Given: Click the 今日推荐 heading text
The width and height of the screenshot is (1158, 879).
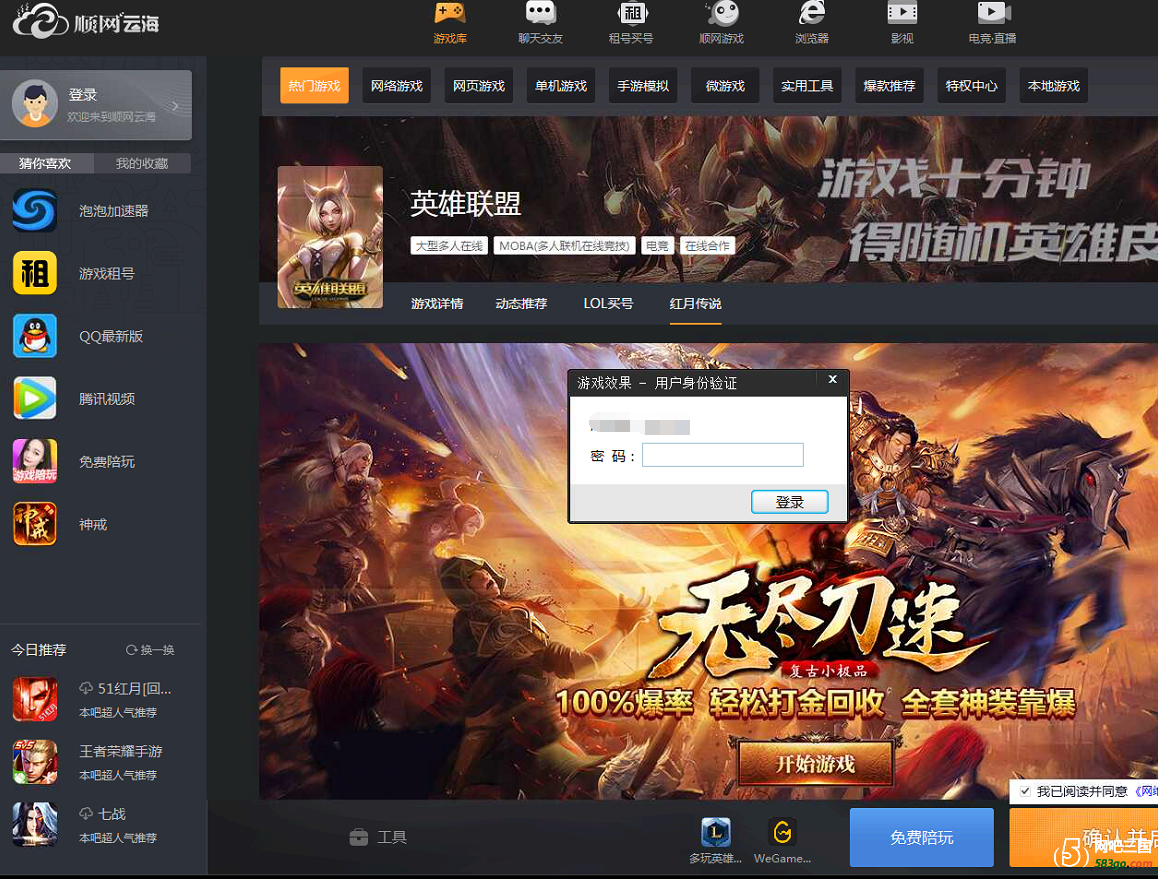Looking at the screenshot, I should point(39,650).
